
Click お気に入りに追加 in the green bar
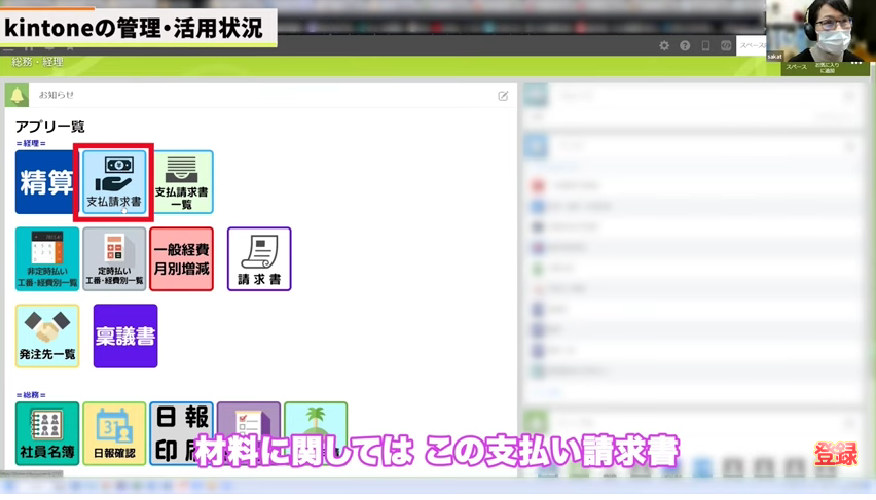(x=827, y=68)
